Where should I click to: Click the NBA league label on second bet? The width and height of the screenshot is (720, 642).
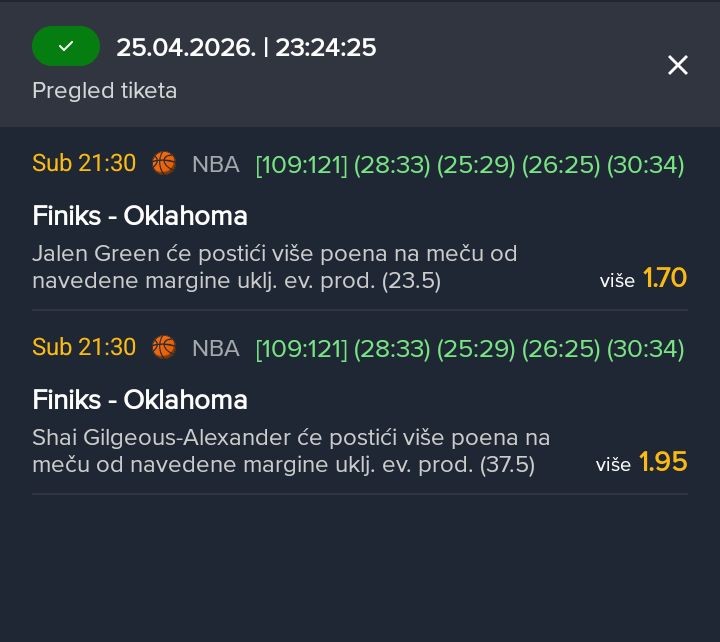[x=216, y=349]
